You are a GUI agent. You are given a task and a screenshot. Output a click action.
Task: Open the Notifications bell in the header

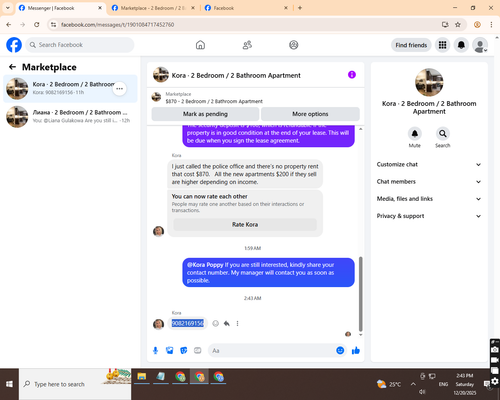coord(461,45)
